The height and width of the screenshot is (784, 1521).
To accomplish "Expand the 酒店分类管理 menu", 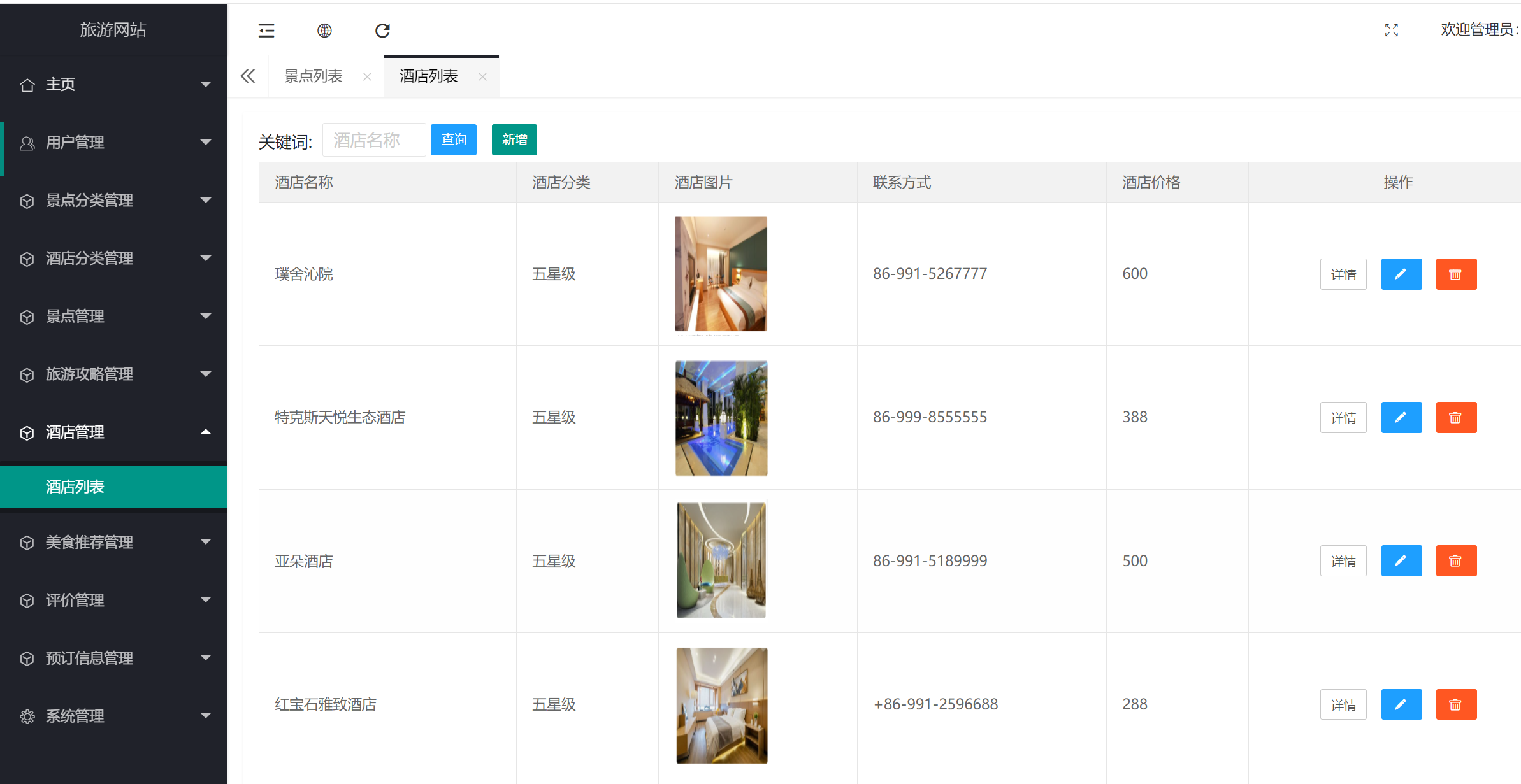I will point(113,258).
